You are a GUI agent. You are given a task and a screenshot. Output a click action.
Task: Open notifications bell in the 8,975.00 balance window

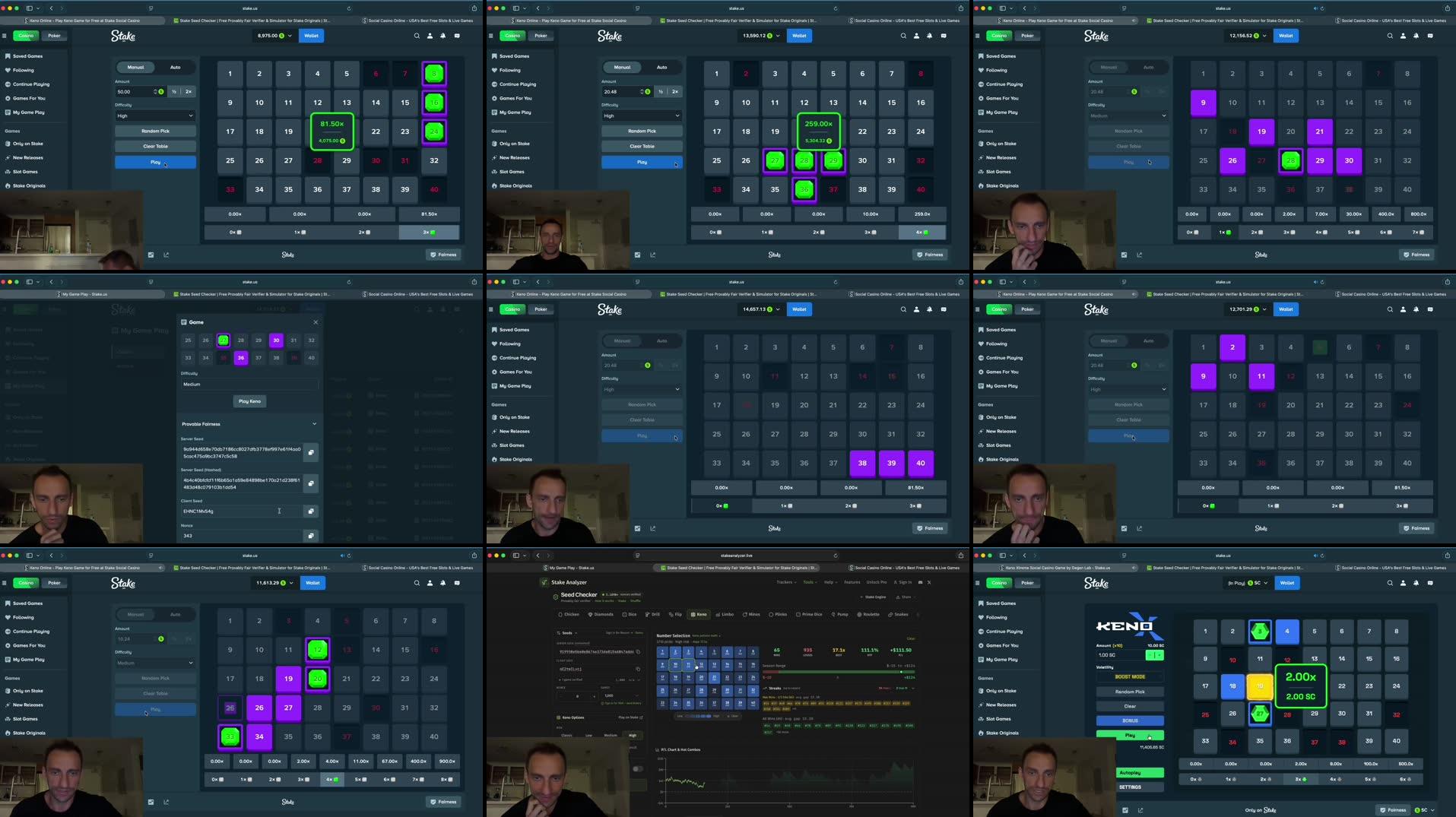point(443,36)
